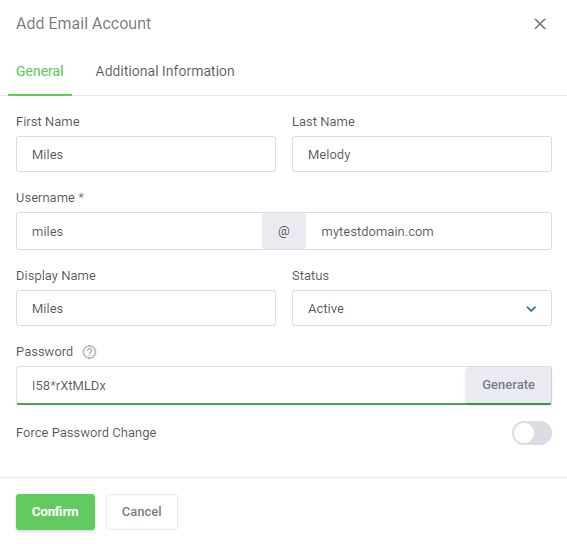Viewport: 567px width, 544px height.
Task: Click the Add Email Account title
Action: tap(84, 24)
